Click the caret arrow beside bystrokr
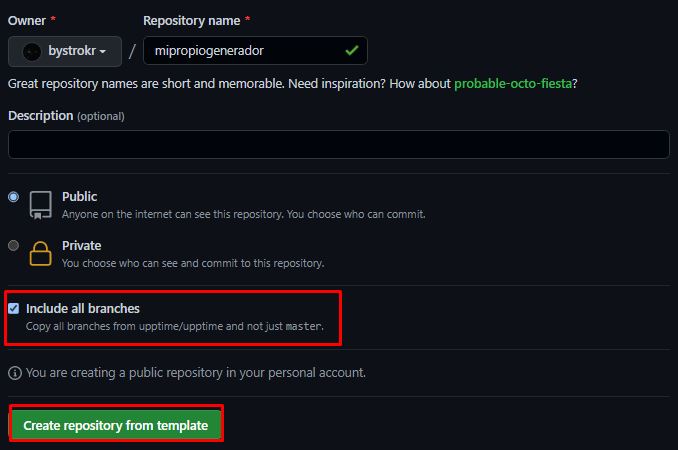The height and width of the screenshot is (450, 678). 102,52
